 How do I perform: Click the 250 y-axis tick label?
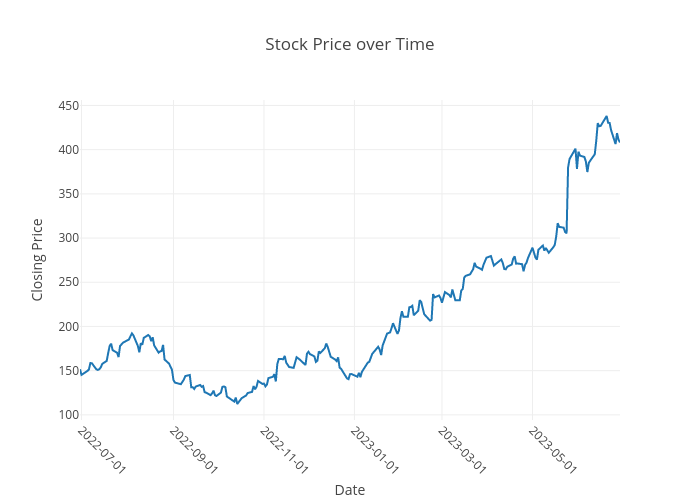[x=67, y=282]
